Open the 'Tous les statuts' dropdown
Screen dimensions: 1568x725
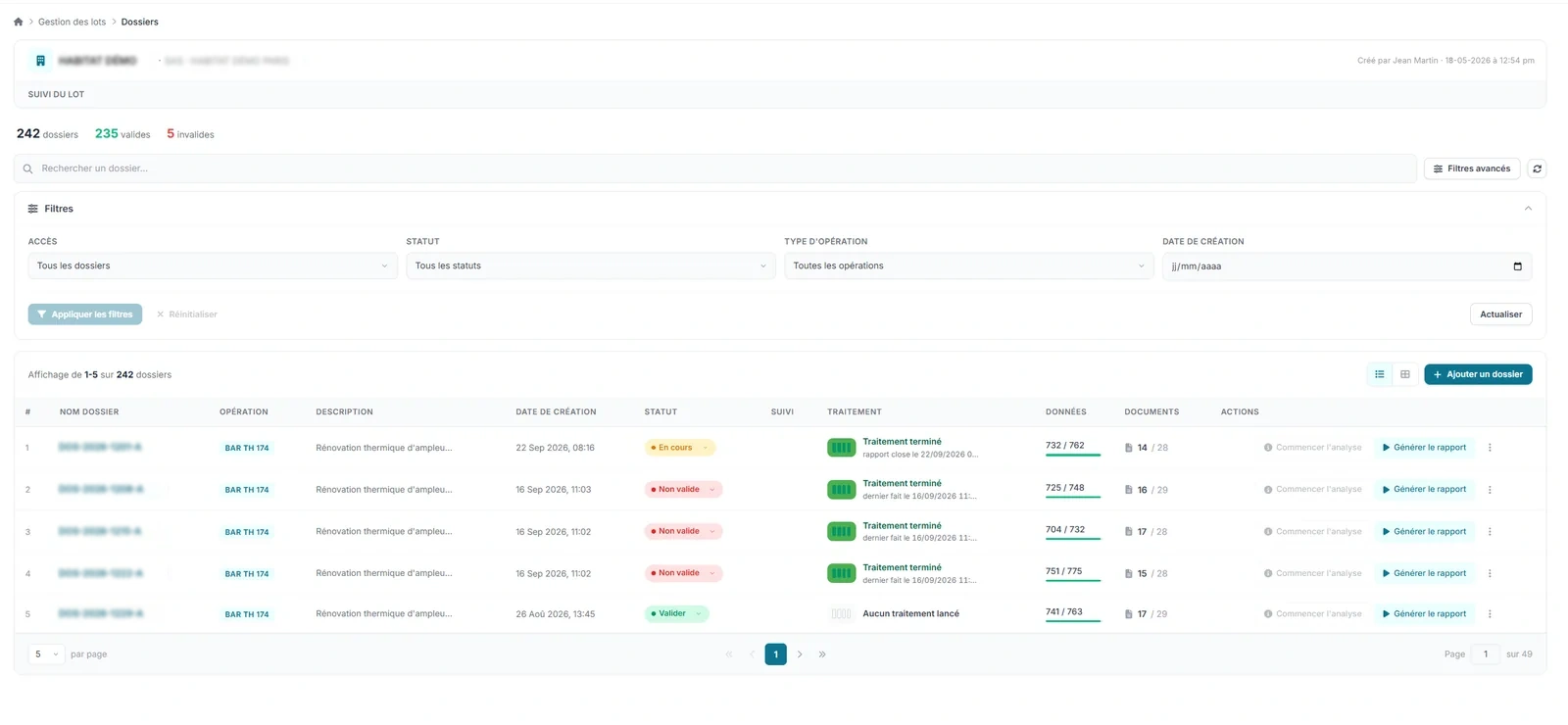(x=591, y=266)
